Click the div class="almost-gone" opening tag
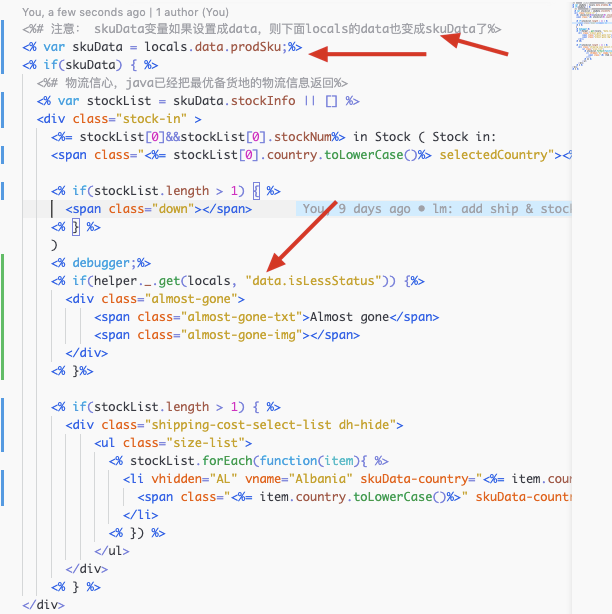The width and height of the screenshot is (612, 614). (155, 299)
